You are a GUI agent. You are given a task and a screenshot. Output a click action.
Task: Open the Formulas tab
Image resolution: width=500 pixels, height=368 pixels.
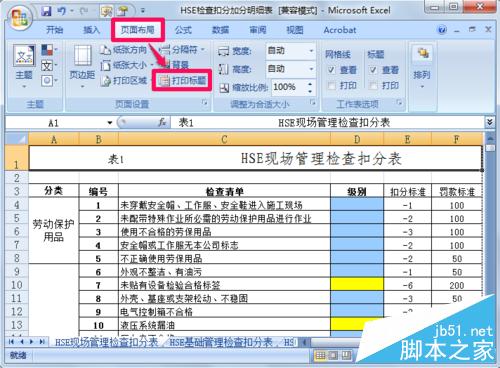tap(183, 30)
